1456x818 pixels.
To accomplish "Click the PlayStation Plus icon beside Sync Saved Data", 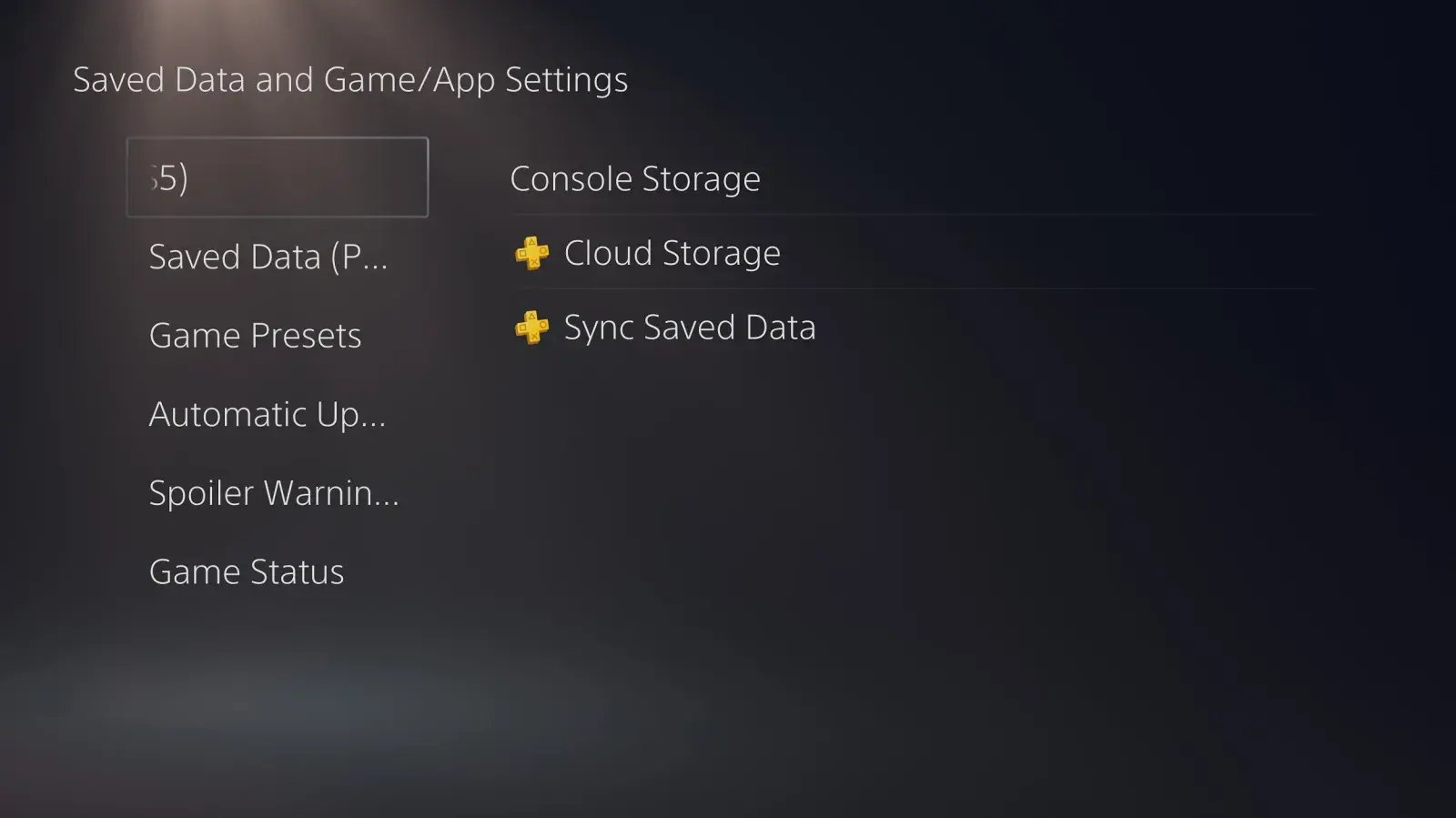I will [x=532, y=328].
